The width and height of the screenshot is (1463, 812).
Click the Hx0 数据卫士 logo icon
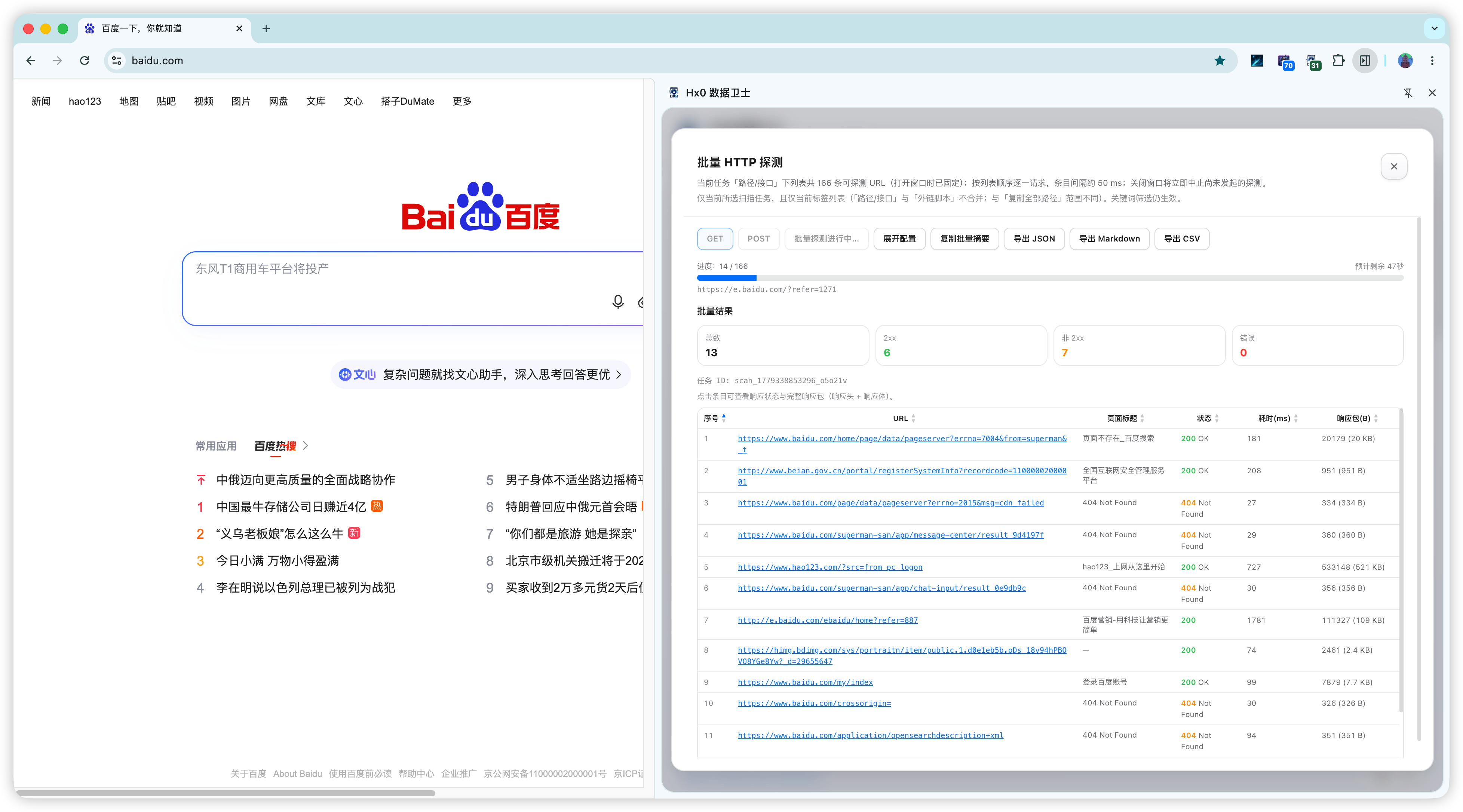tap(674, 93)
